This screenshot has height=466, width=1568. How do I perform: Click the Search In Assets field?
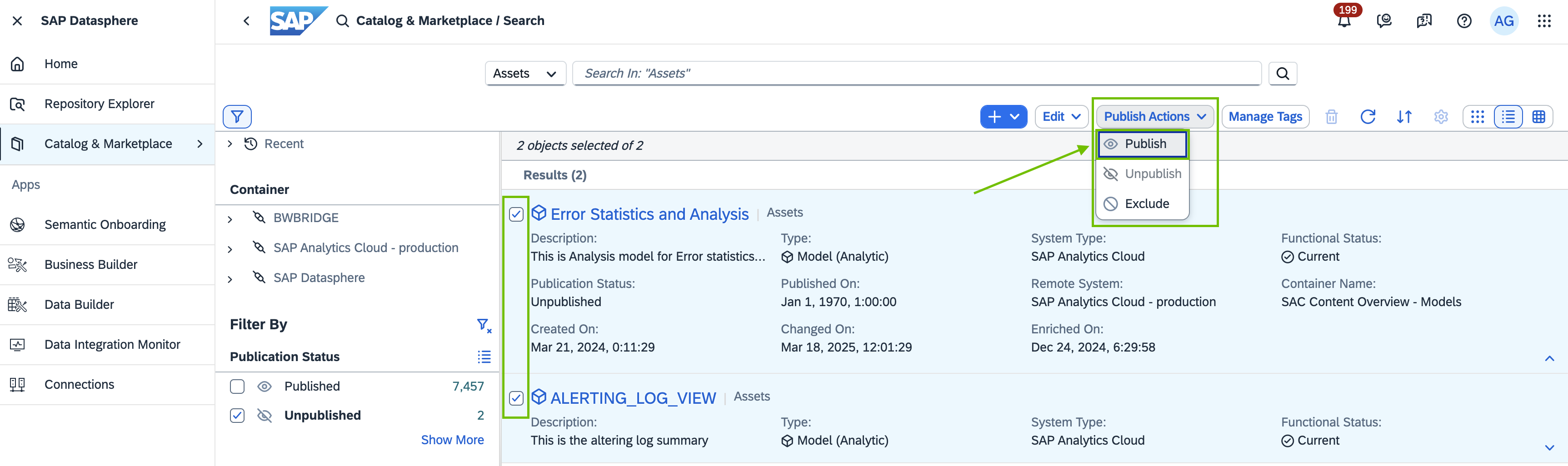(916, 74)
